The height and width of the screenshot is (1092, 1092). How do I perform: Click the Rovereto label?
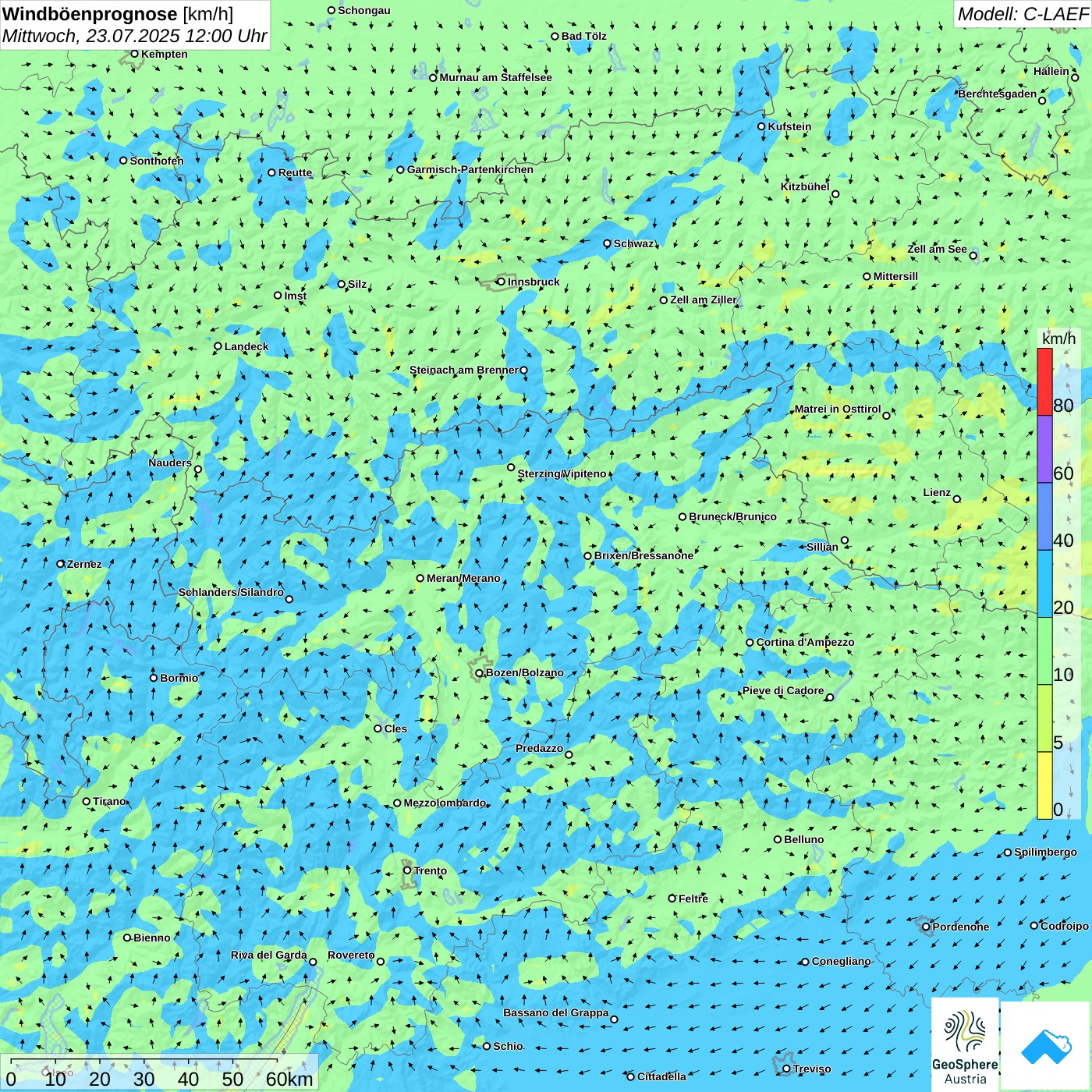pos(351,955)
